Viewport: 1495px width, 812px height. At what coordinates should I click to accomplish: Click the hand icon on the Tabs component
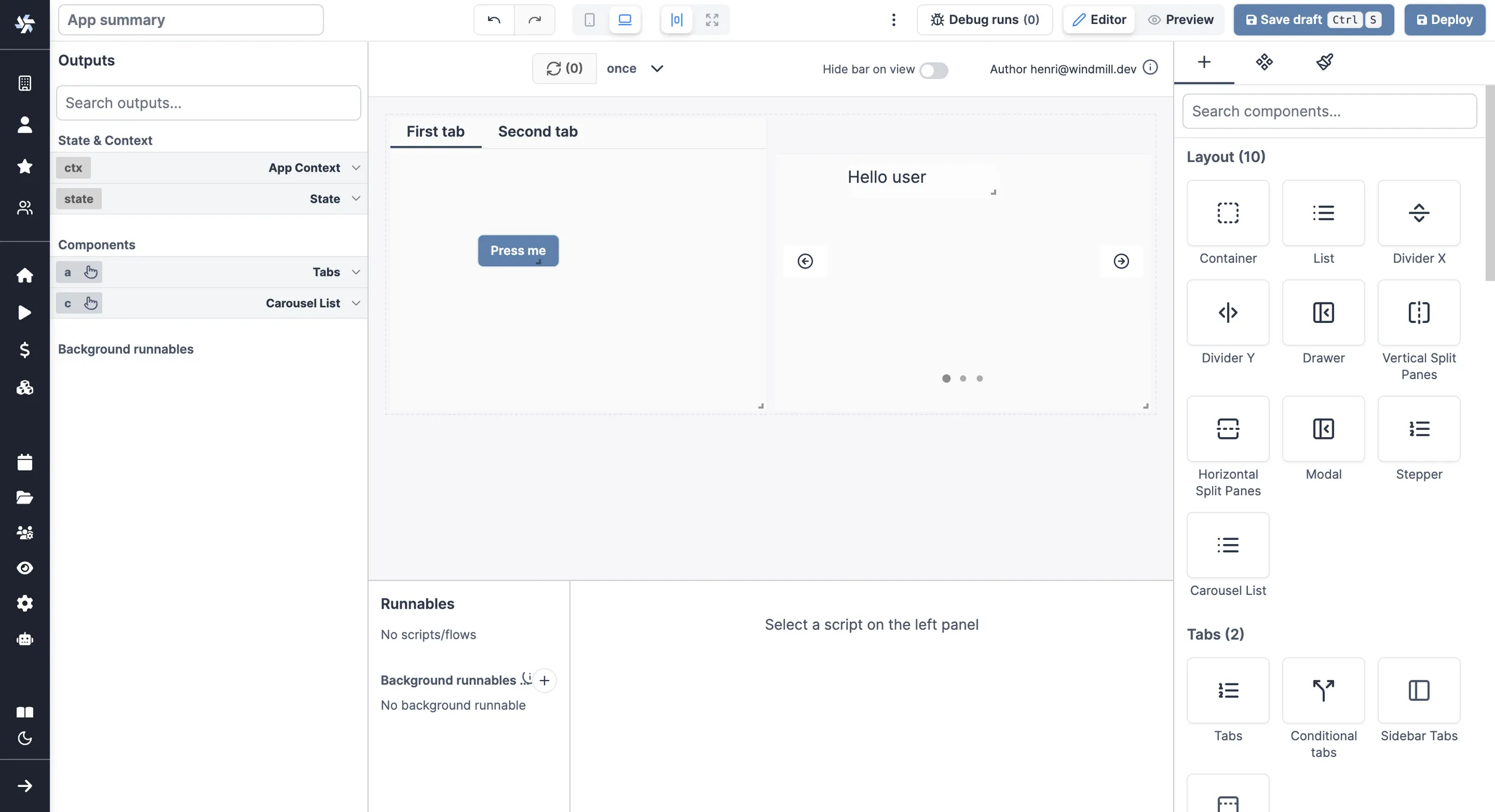[x=91, y=272]
